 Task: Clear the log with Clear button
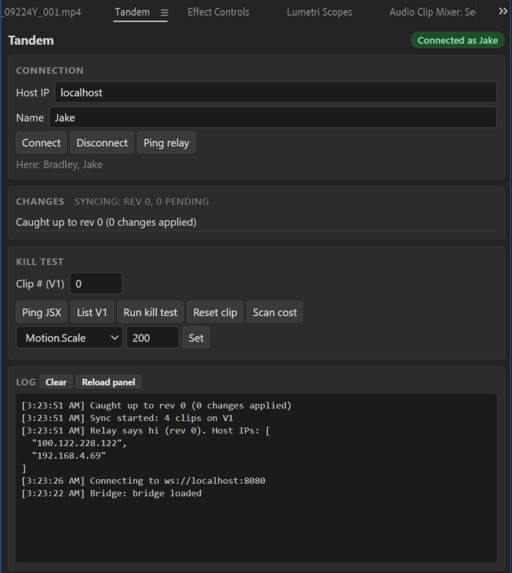[56, 382]
